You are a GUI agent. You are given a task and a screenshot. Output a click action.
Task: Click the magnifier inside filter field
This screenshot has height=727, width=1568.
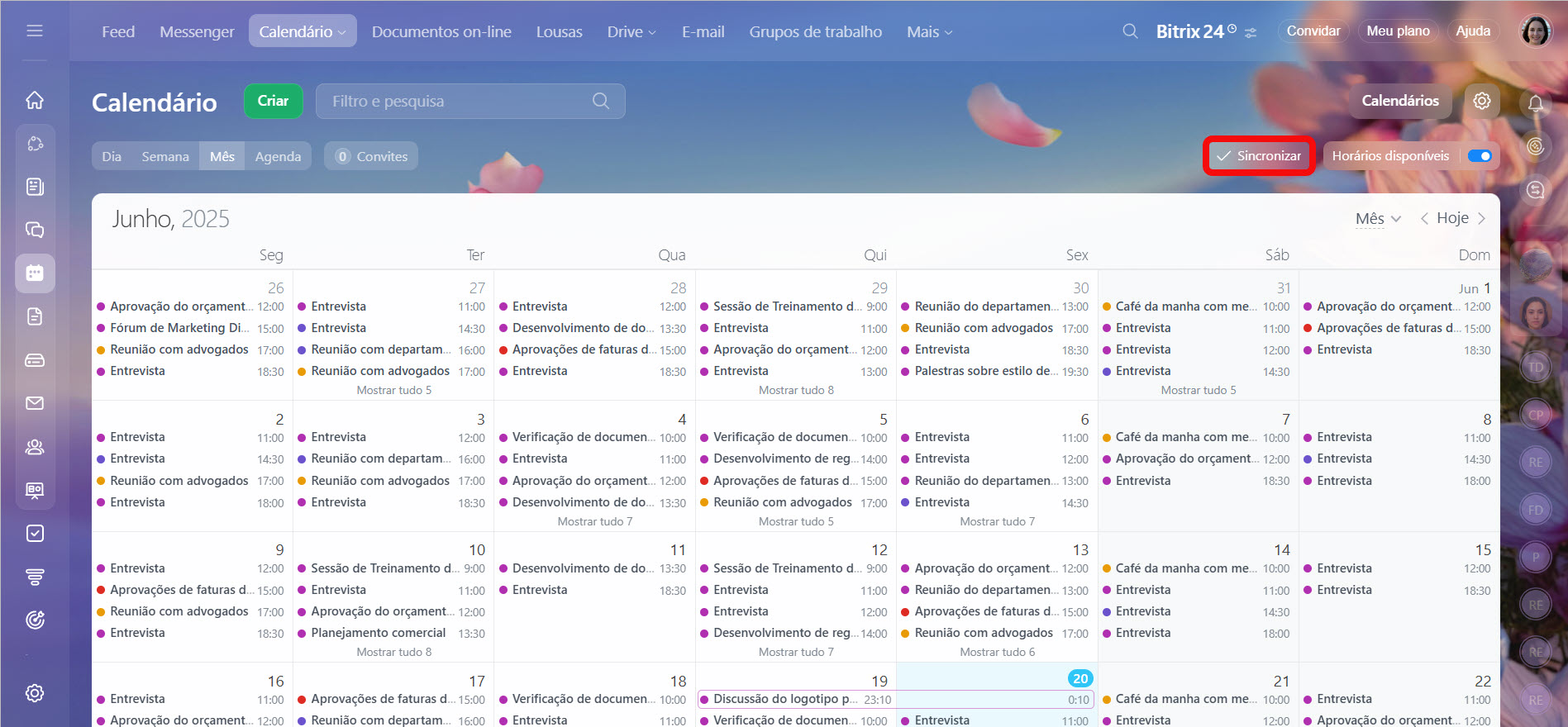tap(601, 101)
